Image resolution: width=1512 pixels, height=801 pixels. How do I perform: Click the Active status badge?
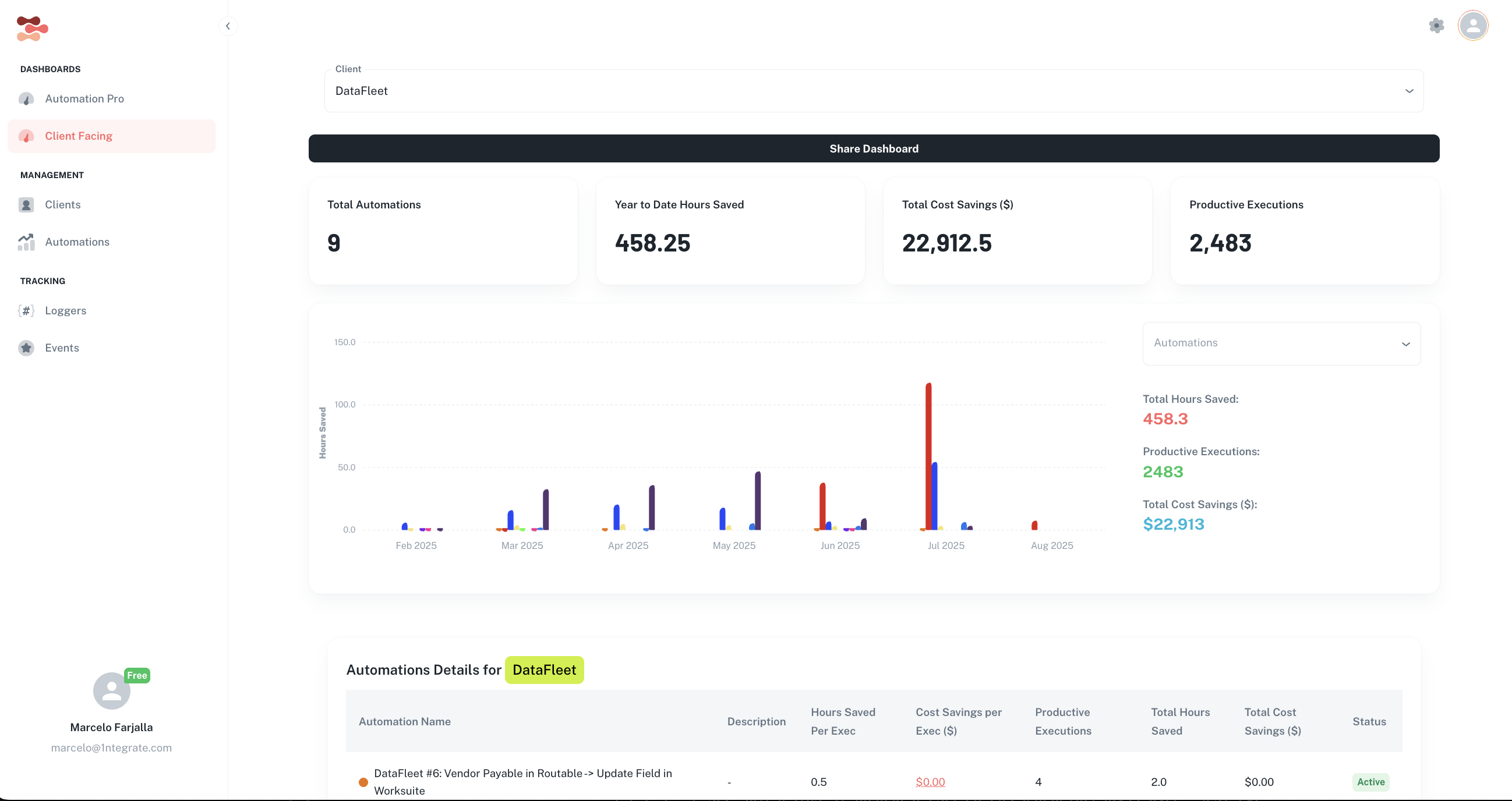1370,782
